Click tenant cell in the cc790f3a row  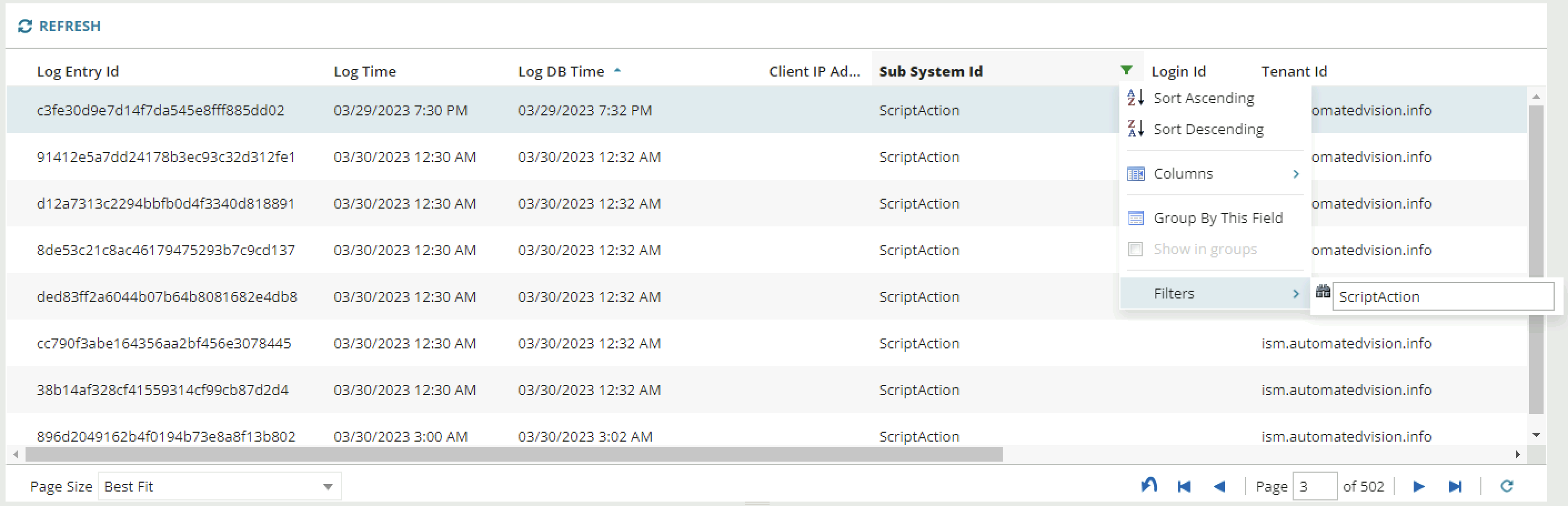point(1346,343)
